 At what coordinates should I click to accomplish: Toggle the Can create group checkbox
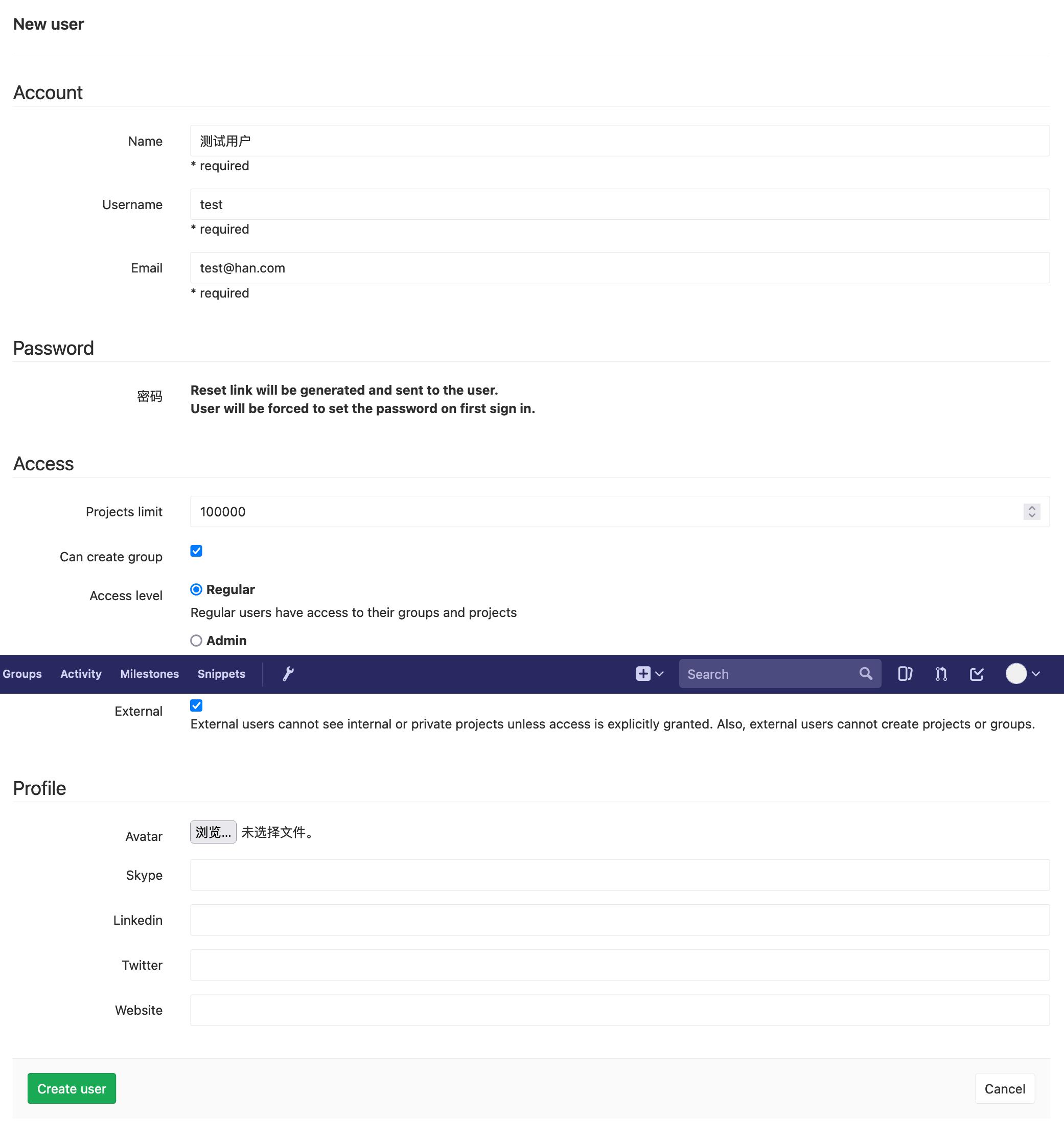point(196,551)
